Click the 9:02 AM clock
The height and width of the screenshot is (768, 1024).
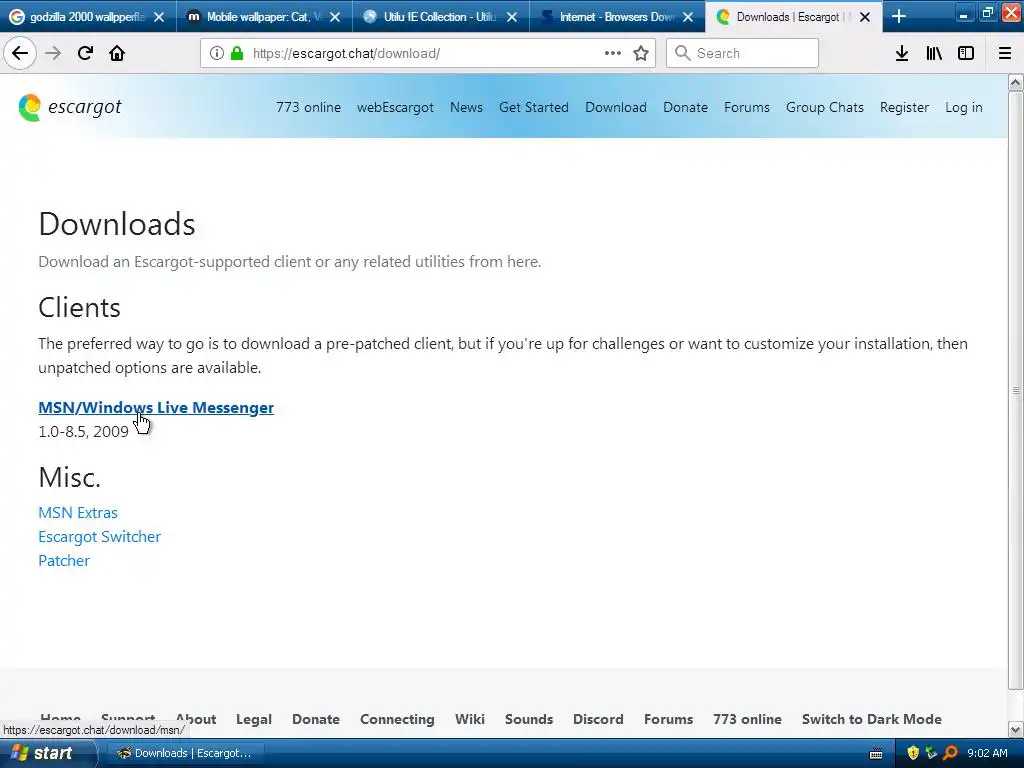pyautogui.click(x=987, y=753)
